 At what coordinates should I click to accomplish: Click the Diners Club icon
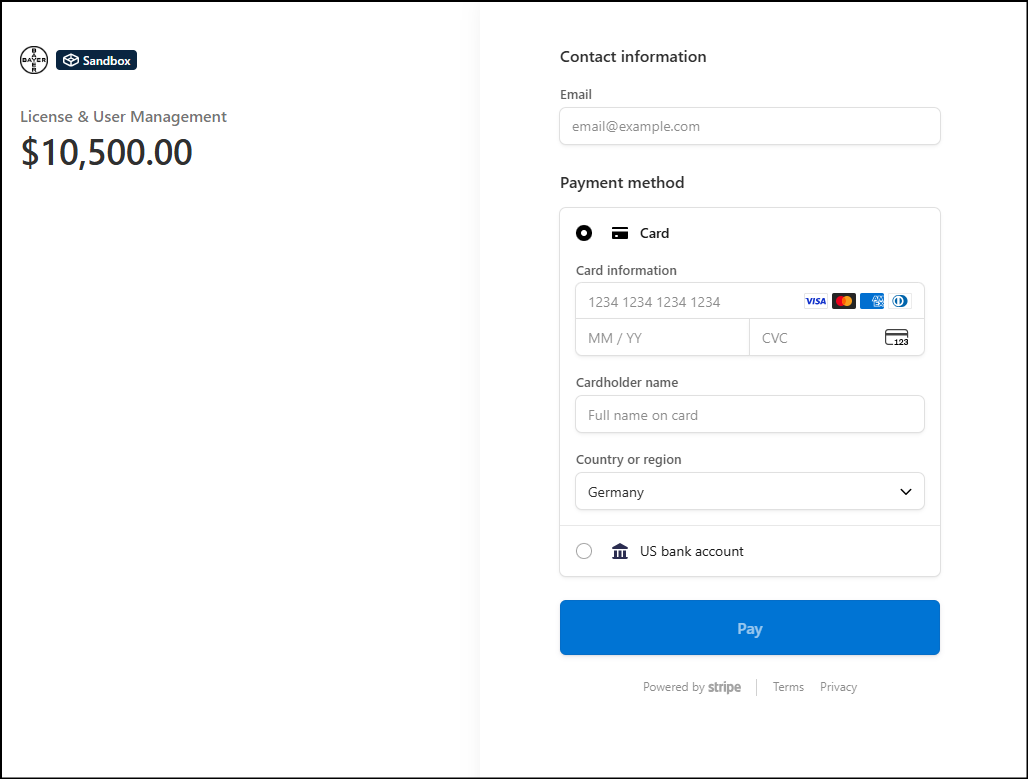point(899,301)
